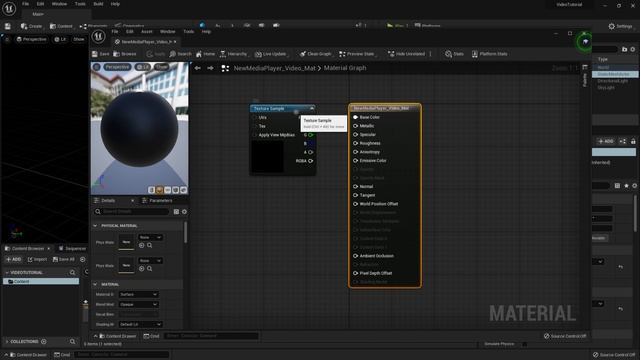Click the Ambient Occlusion input pin
The image size is (640, 360).
356,256
